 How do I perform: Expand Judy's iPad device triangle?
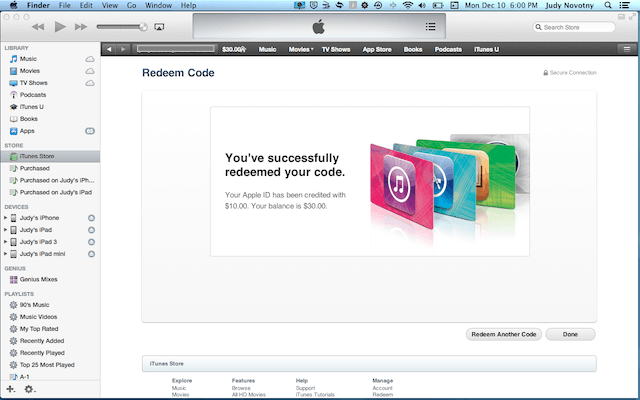click(x=5, y=230)
